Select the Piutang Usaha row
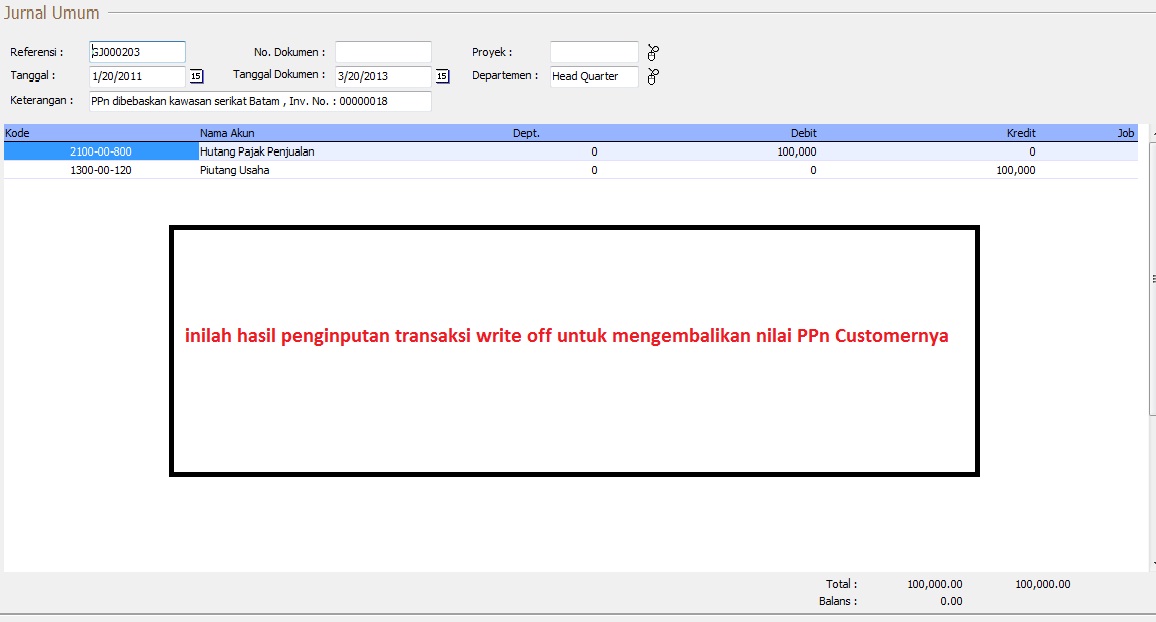1156x622 pixels. click(x=235, y=170)
